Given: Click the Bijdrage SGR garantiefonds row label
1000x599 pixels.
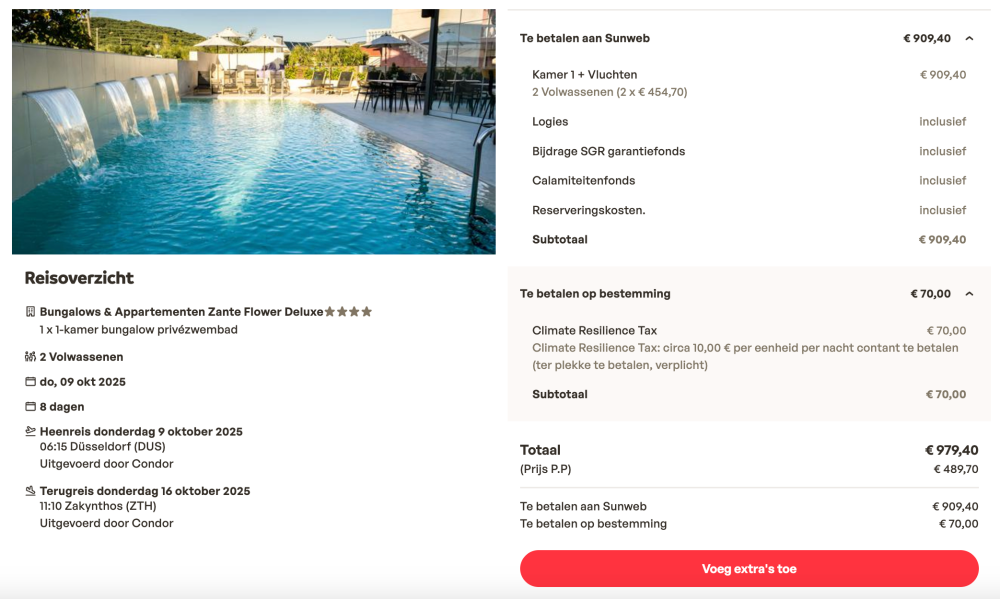Looking at the screenshot, I should [x=608, y=152].
